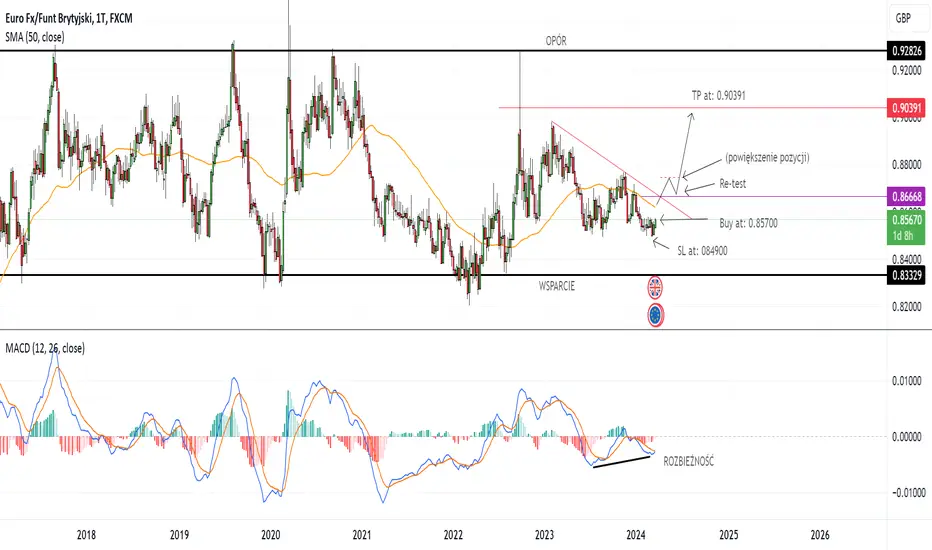Click the 2024 label on time axis
The width and height of the screenshot is (932, 550).
[636, 535]
